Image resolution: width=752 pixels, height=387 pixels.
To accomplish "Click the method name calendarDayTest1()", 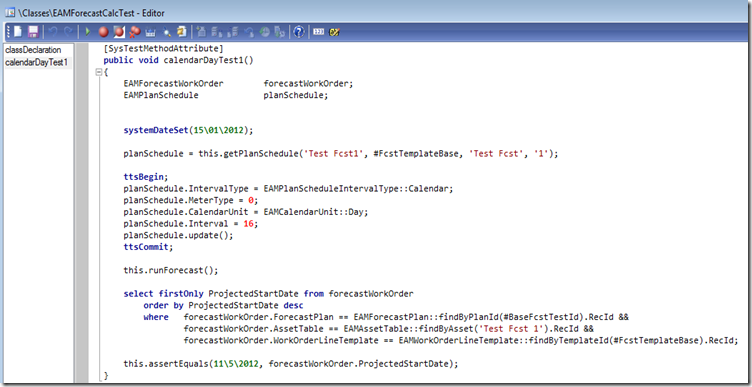I will coord(209,60).
